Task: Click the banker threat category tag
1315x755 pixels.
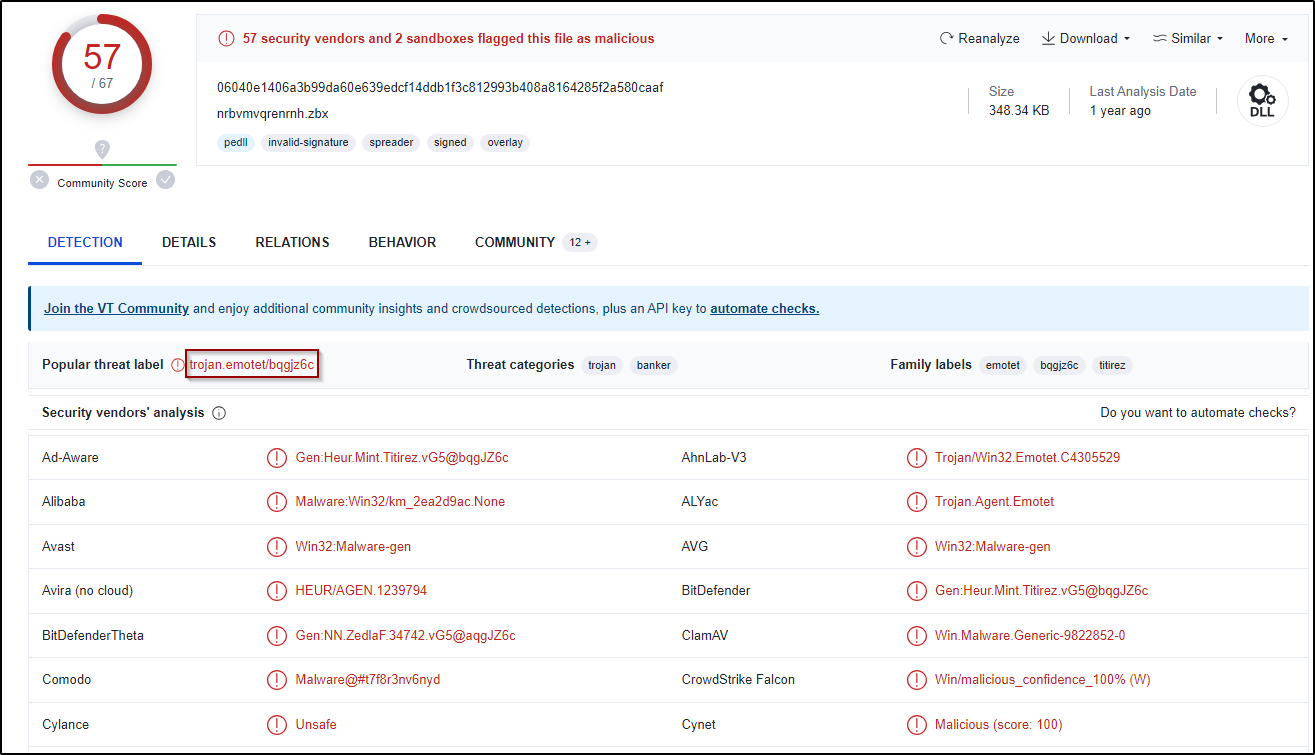Action: 654,365
